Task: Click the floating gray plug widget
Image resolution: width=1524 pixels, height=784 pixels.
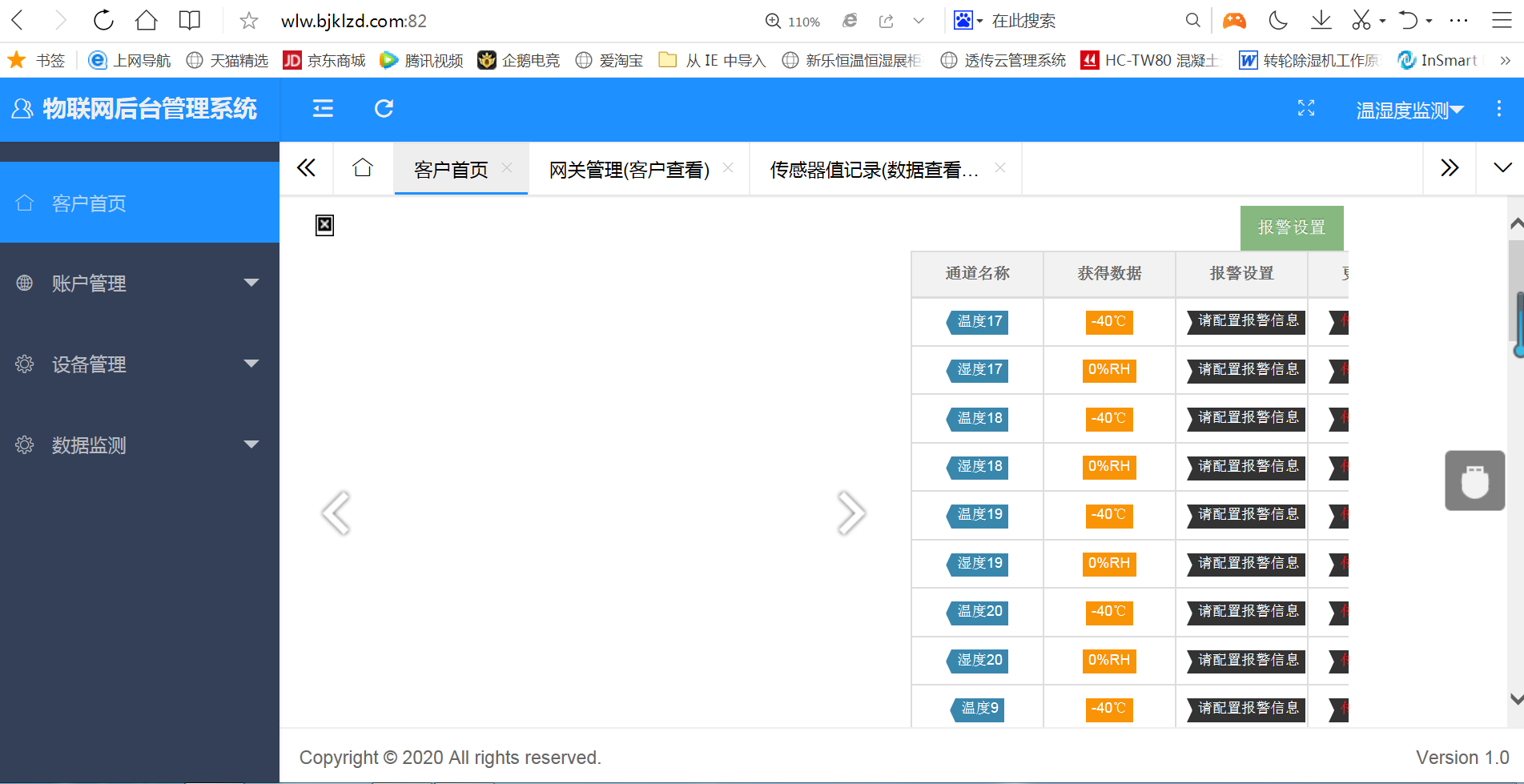Action: pos(1475,480)
